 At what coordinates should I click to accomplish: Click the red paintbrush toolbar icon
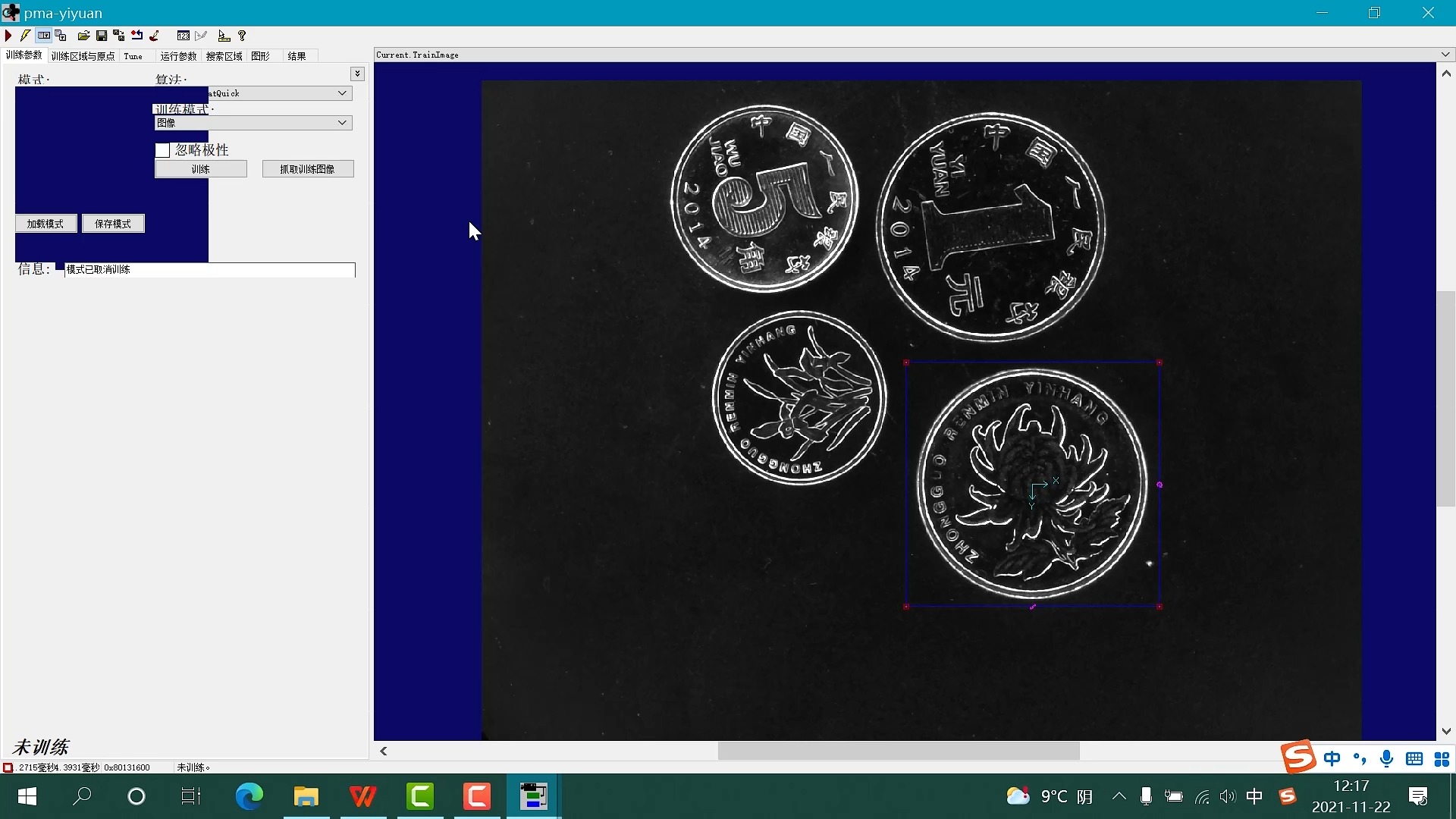point(155,36)
